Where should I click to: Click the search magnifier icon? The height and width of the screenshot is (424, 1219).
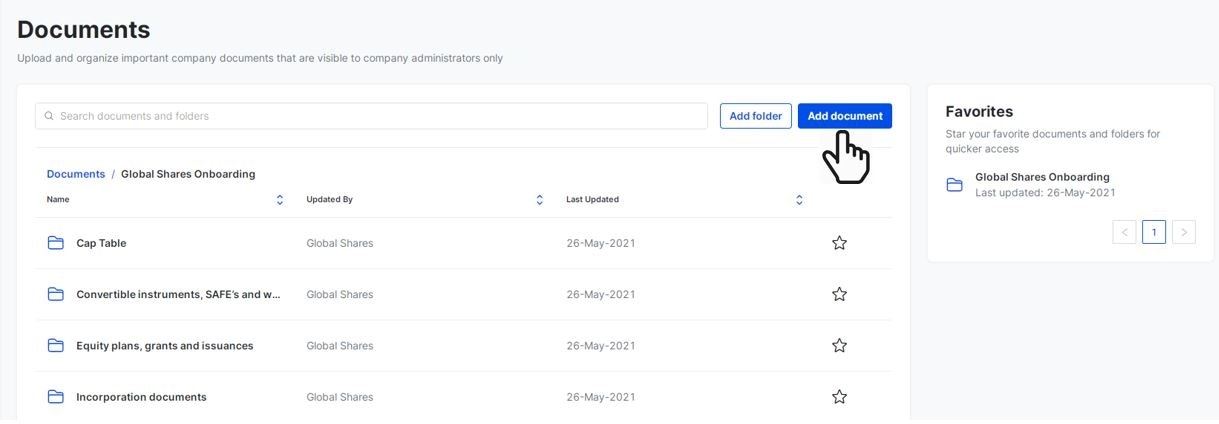coord(49,116)
